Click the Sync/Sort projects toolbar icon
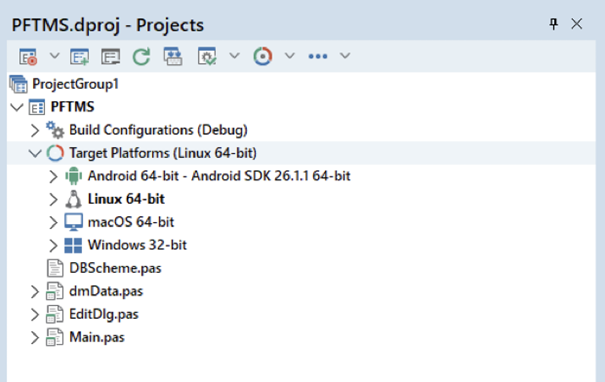The height and width of the screenshot is (382, 605). (x=173, y=56)
